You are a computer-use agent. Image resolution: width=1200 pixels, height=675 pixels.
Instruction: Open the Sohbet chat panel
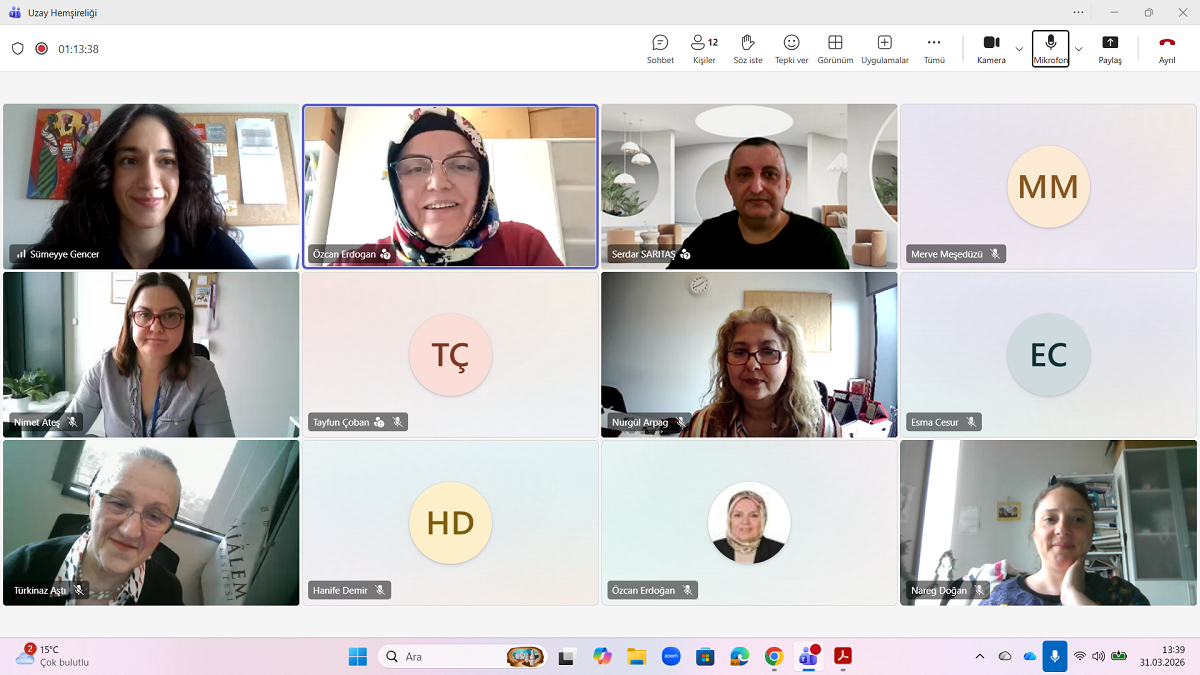click(x=660, y=48)
